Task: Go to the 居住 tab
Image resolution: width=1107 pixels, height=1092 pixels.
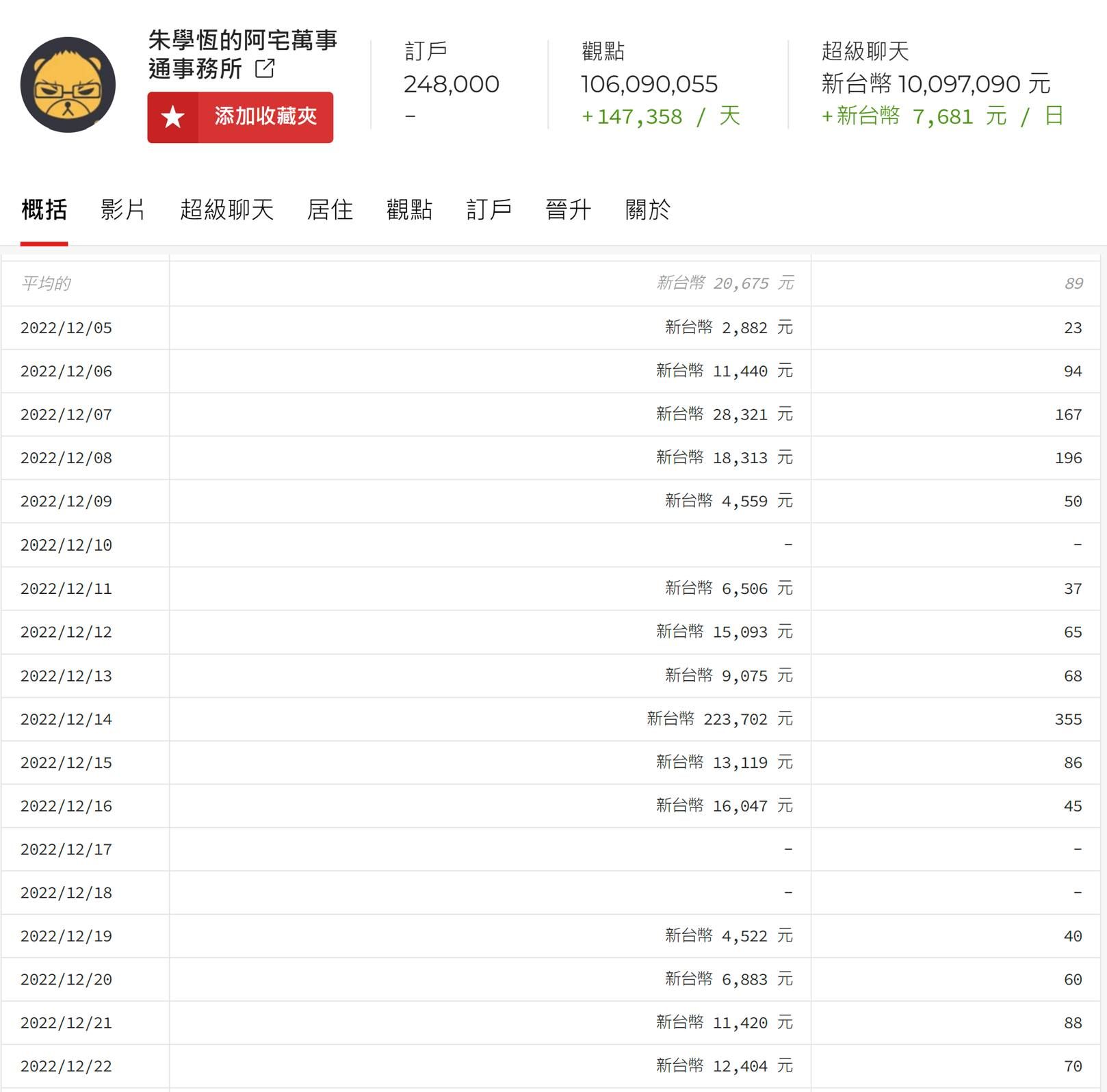Action: pos(330,209)
